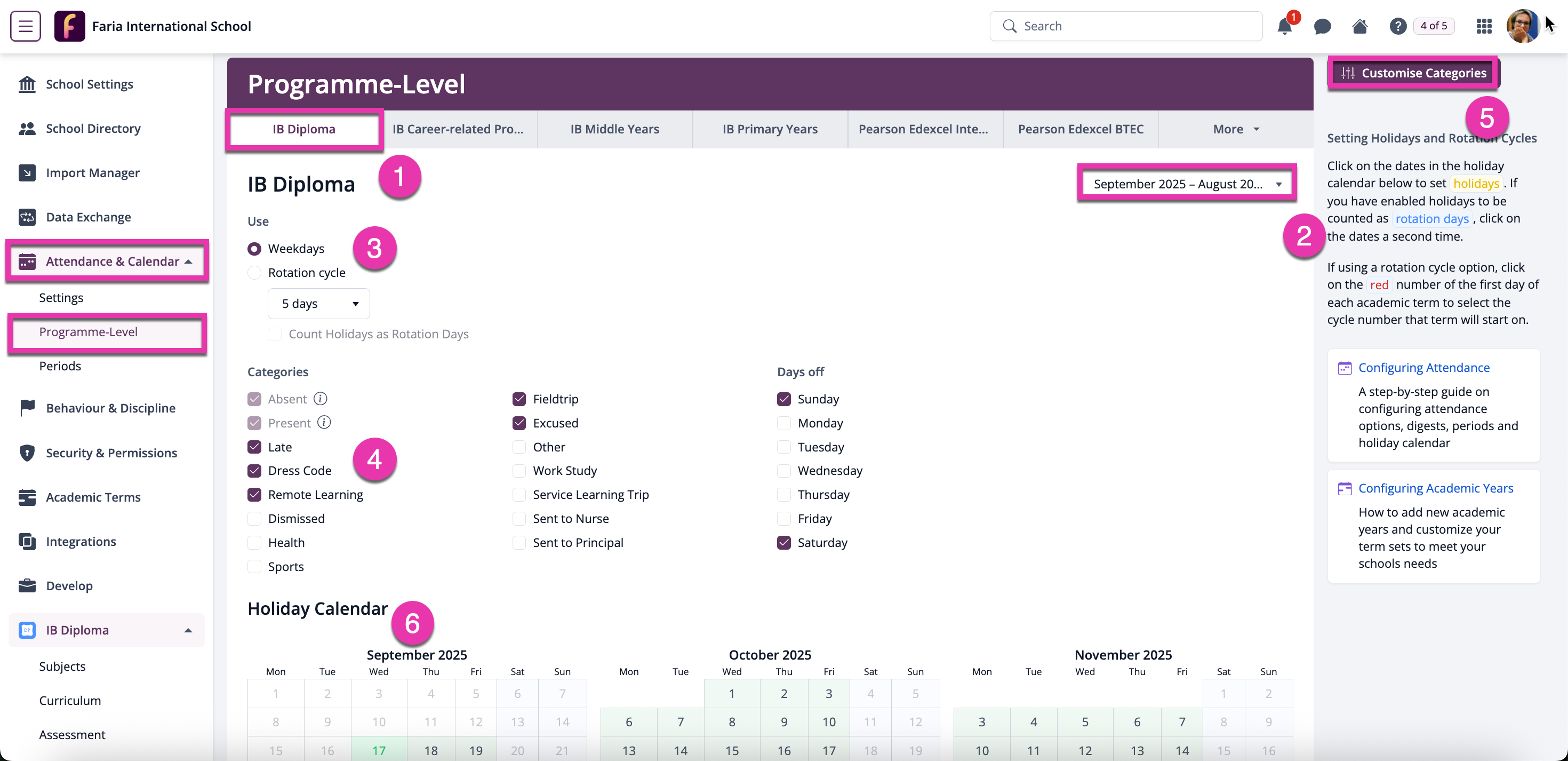The image size is (1568, 761).
Task: Uncheck the Fieldtrip checkbox
Action: (519, 399)
